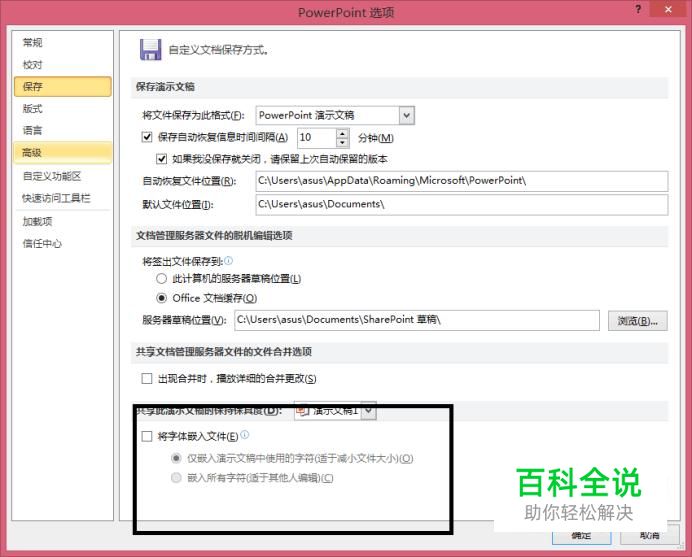Click the 共享文档管理服务器文件的文件合并选项 heading

(x=224, y=352)
